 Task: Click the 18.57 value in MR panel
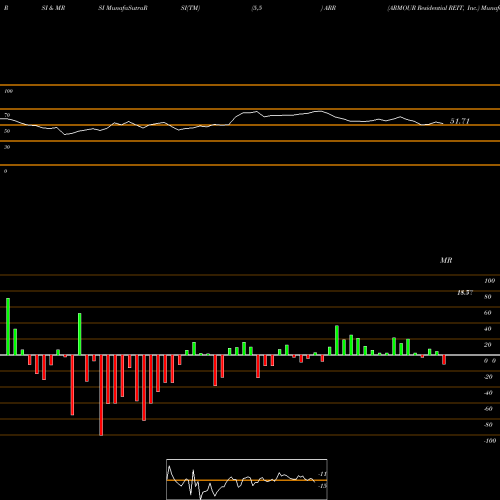[465, 293]
